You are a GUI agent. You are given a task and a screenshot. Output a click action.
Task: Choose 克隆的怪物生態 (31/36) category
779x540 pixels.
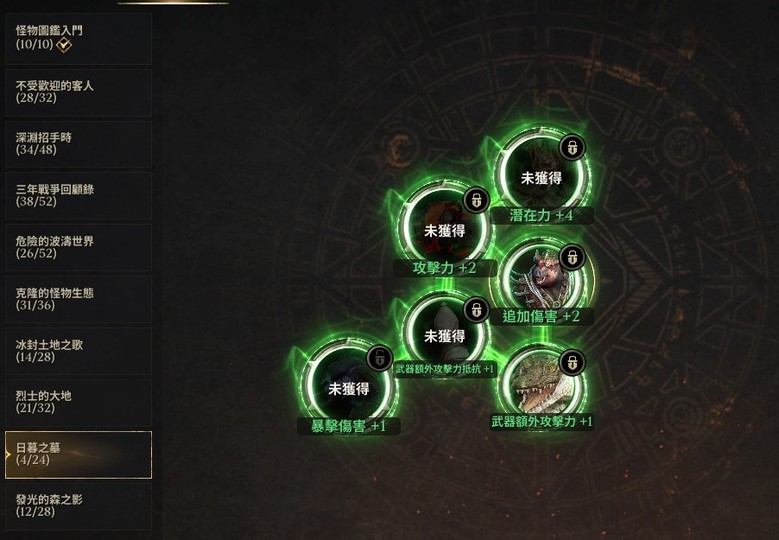(78, 300)
